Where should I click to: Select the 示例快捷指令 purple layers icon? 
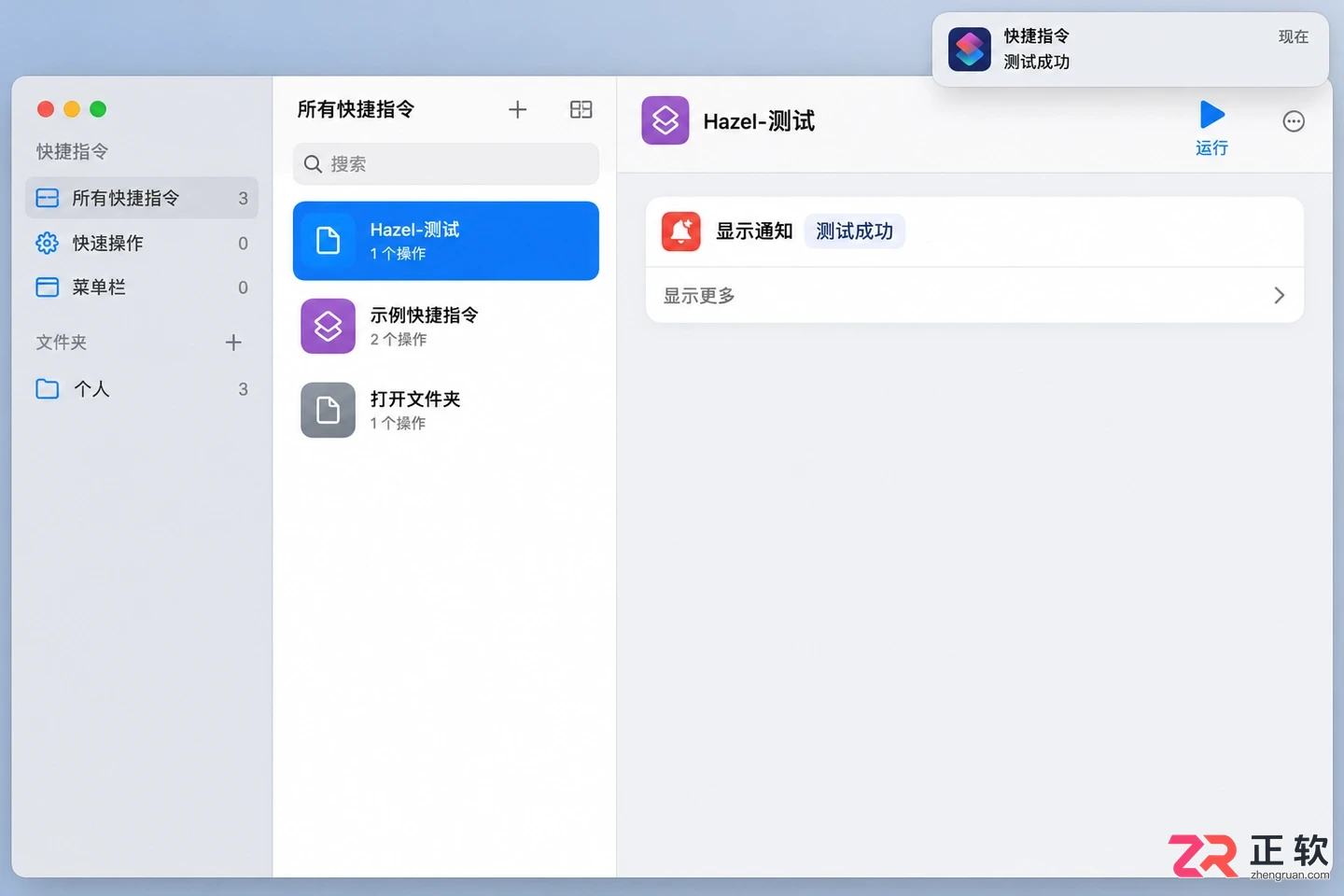tap(328, 326)
